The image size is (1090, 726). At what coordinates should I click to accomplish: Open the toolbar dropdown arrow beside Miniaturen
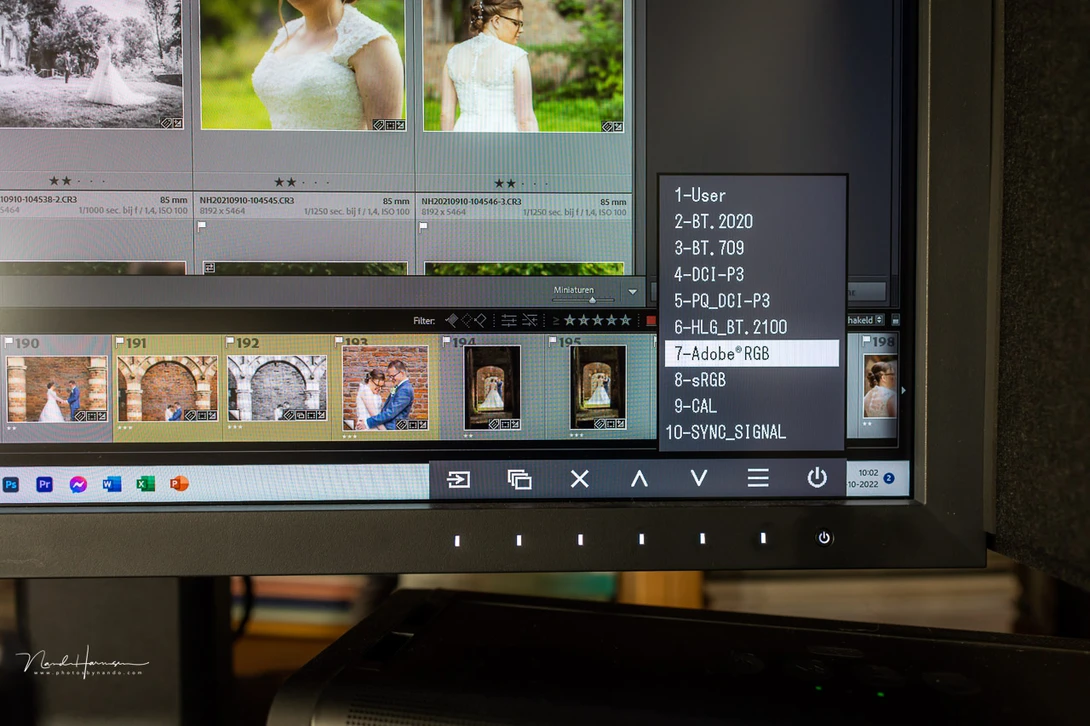tap(633, 292)
